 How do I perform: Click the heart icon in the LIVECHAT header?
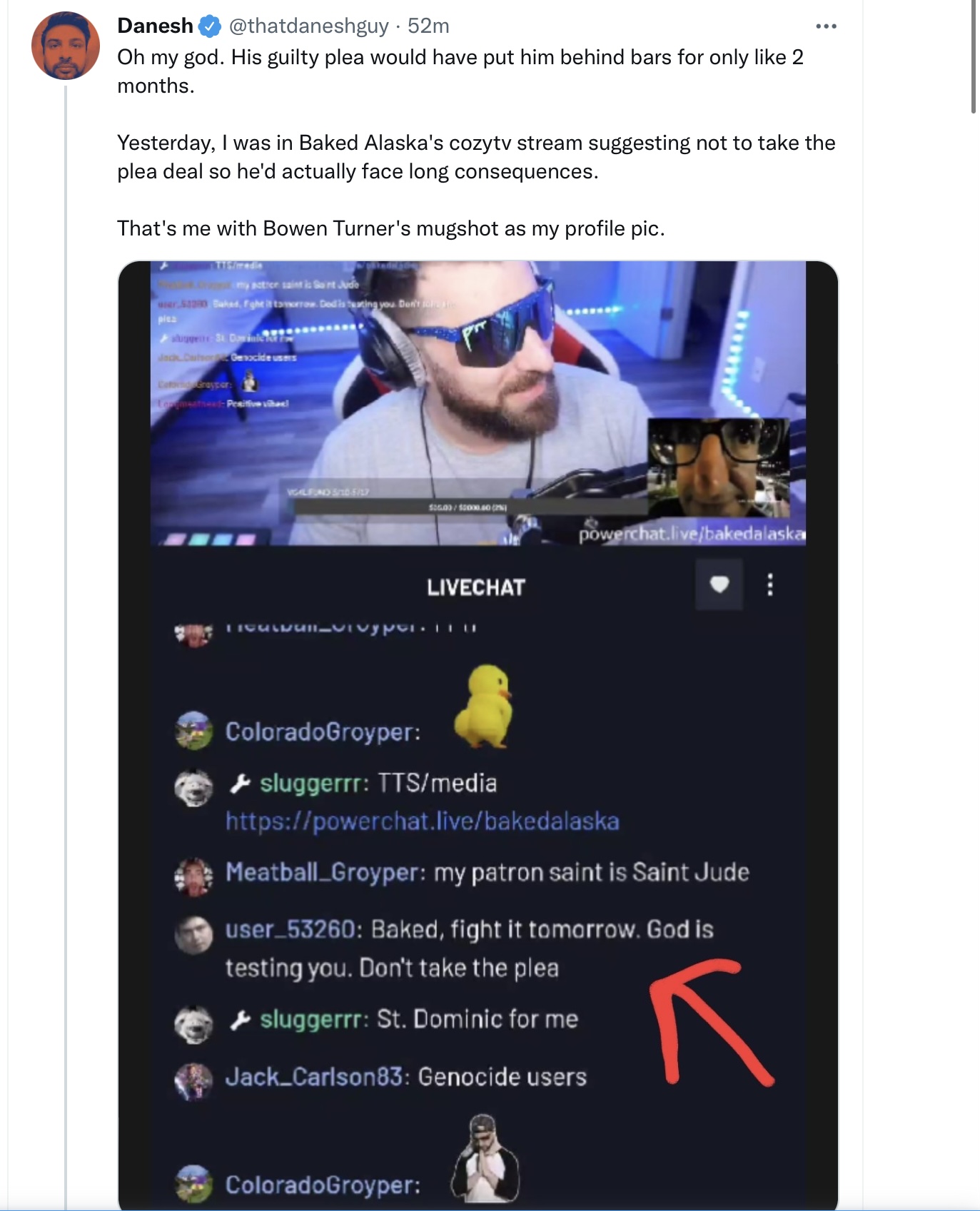pos(719,585)
